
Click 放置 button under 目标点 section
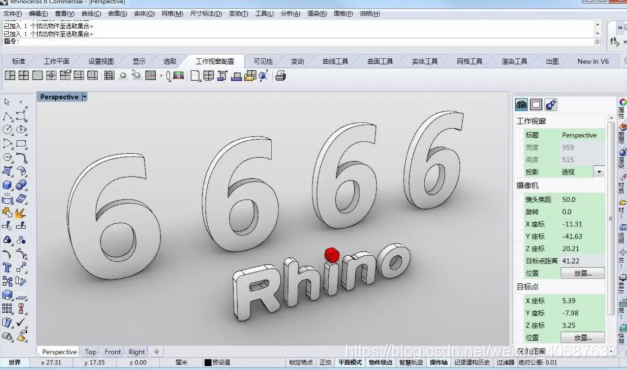[x=583, y=338]
